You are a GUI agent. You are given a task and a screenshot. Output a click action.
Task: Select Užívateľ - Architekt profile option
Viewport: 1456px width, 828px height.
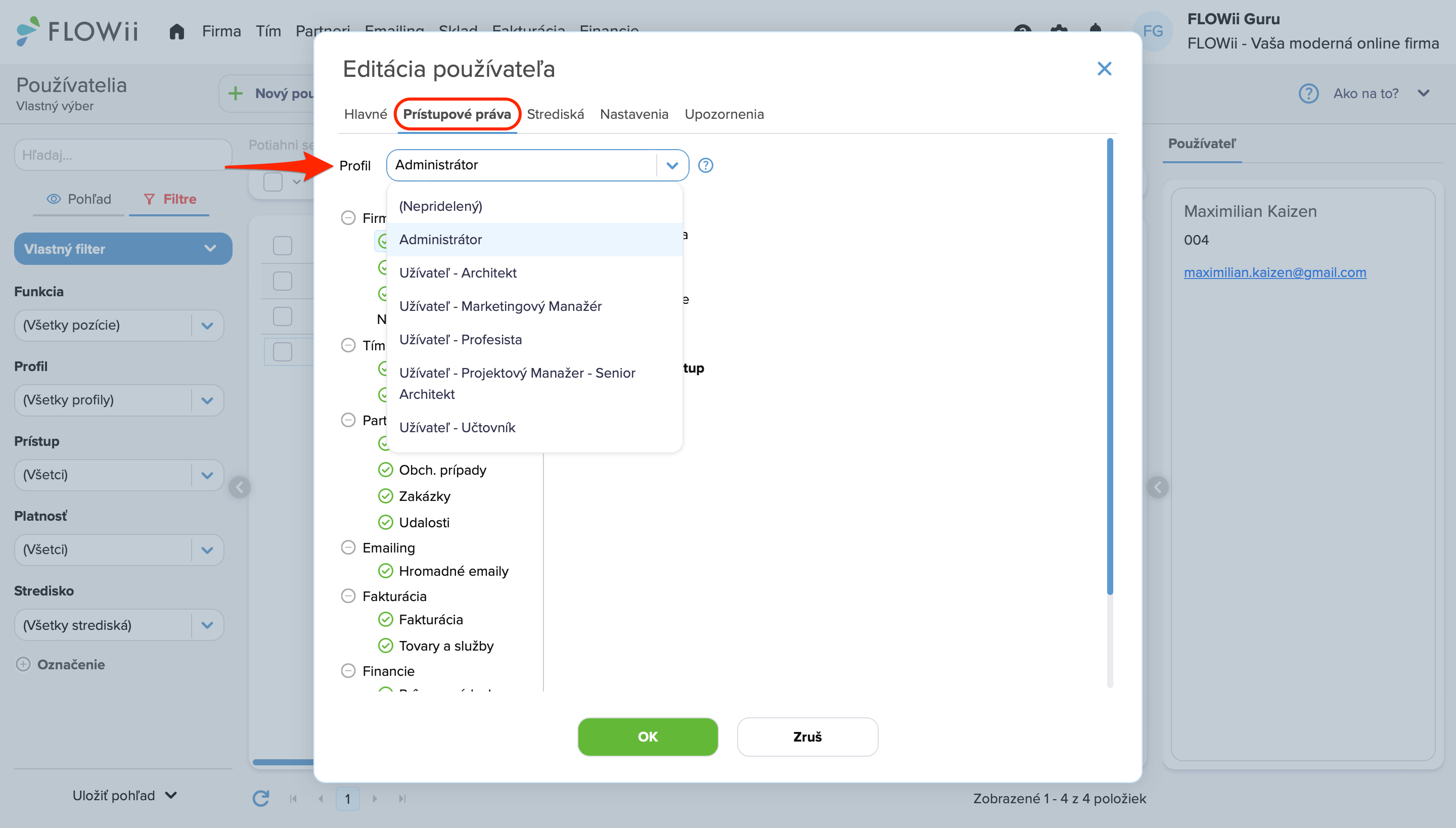(535, 273)
